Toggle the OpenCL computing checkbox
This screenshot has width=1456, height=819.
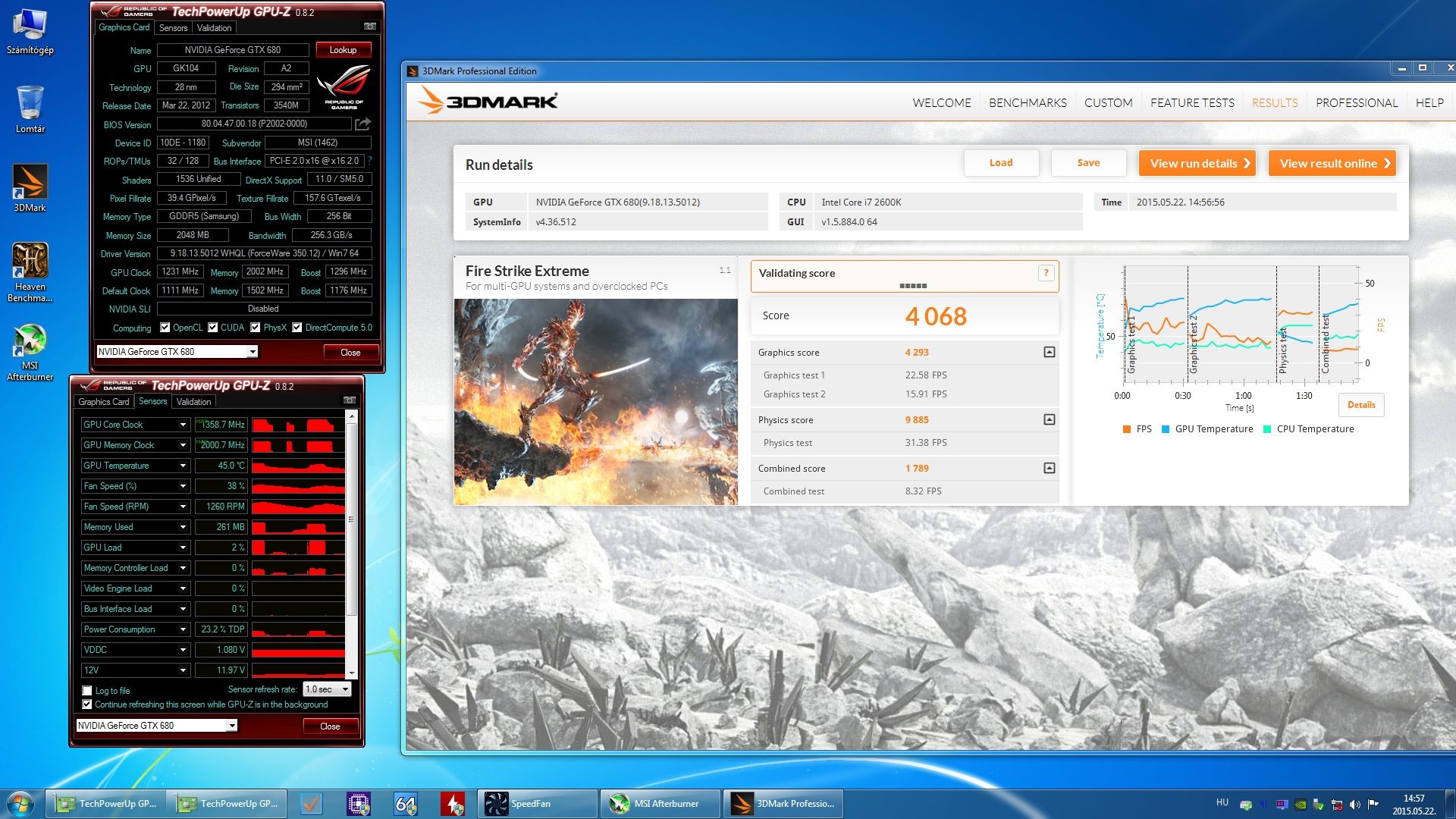pos(165,328)
